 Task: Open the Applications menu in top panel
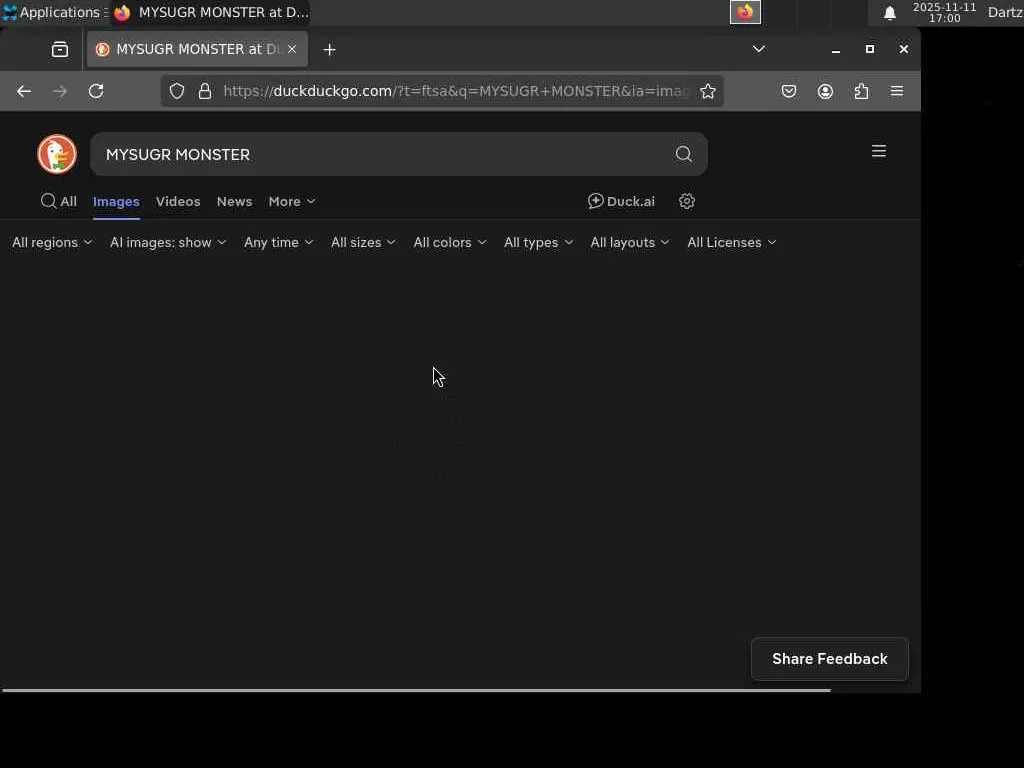coord(54,12)
